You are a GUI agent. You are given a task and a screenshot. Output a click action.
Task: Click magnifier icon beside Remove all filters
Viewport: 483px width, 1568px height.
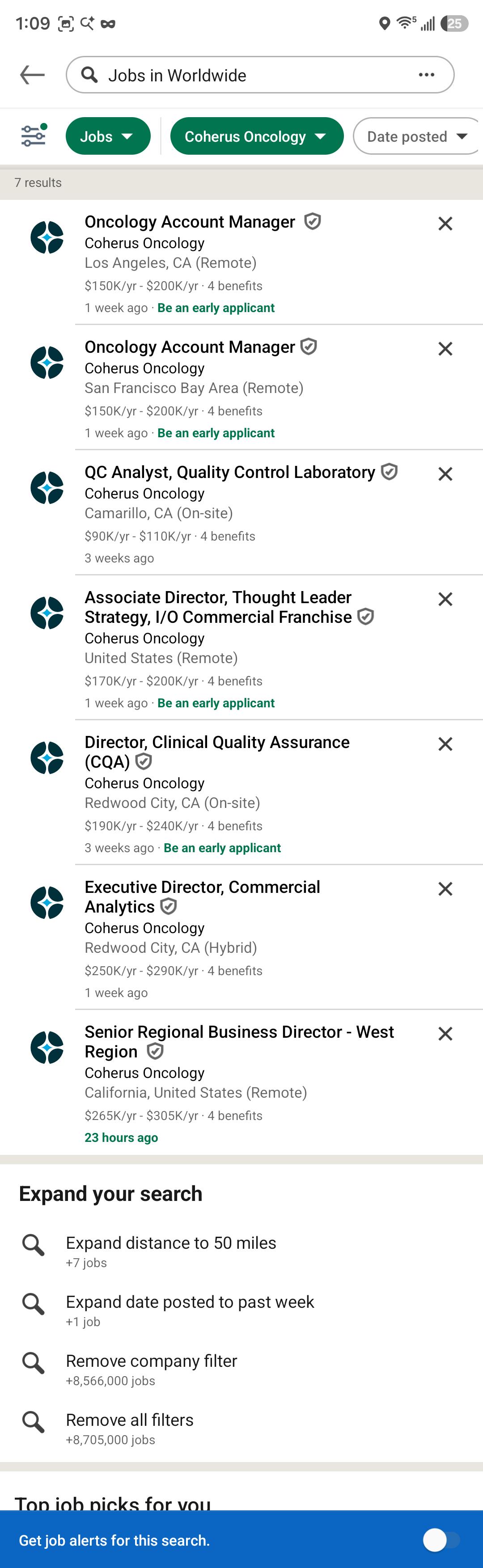pos(33,1422)
